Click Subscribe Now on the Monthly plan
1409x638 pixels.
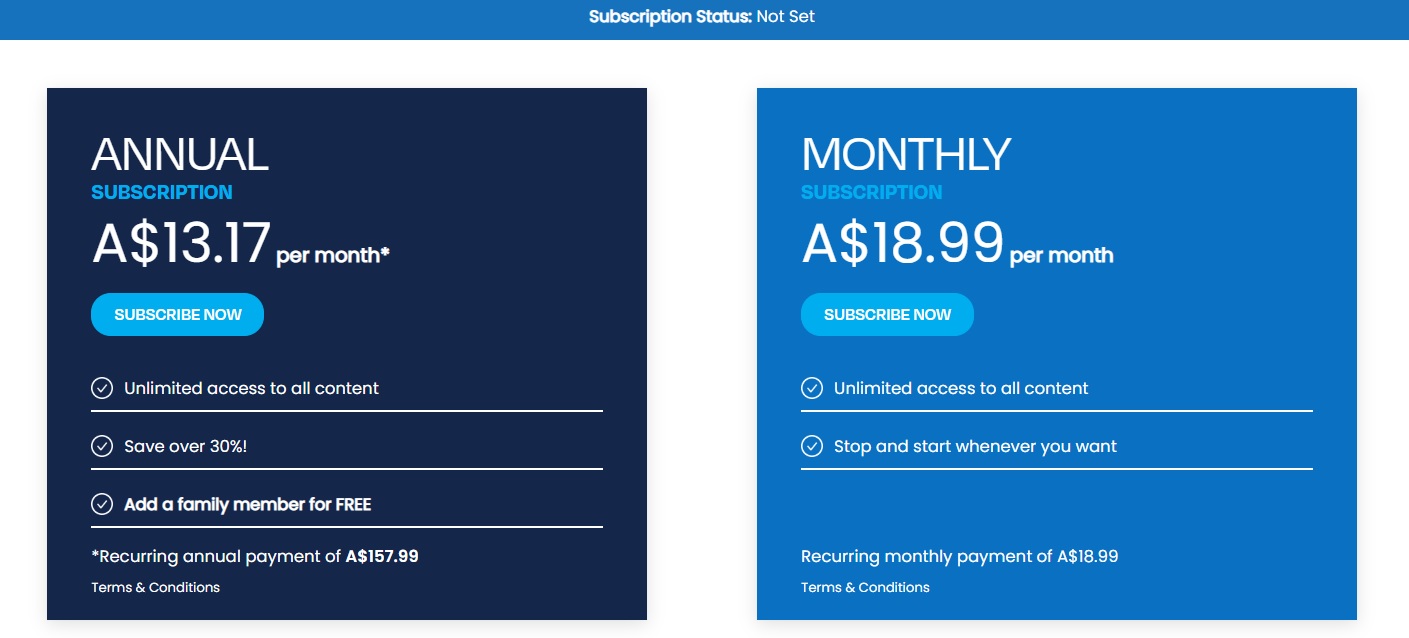point(887,314)
